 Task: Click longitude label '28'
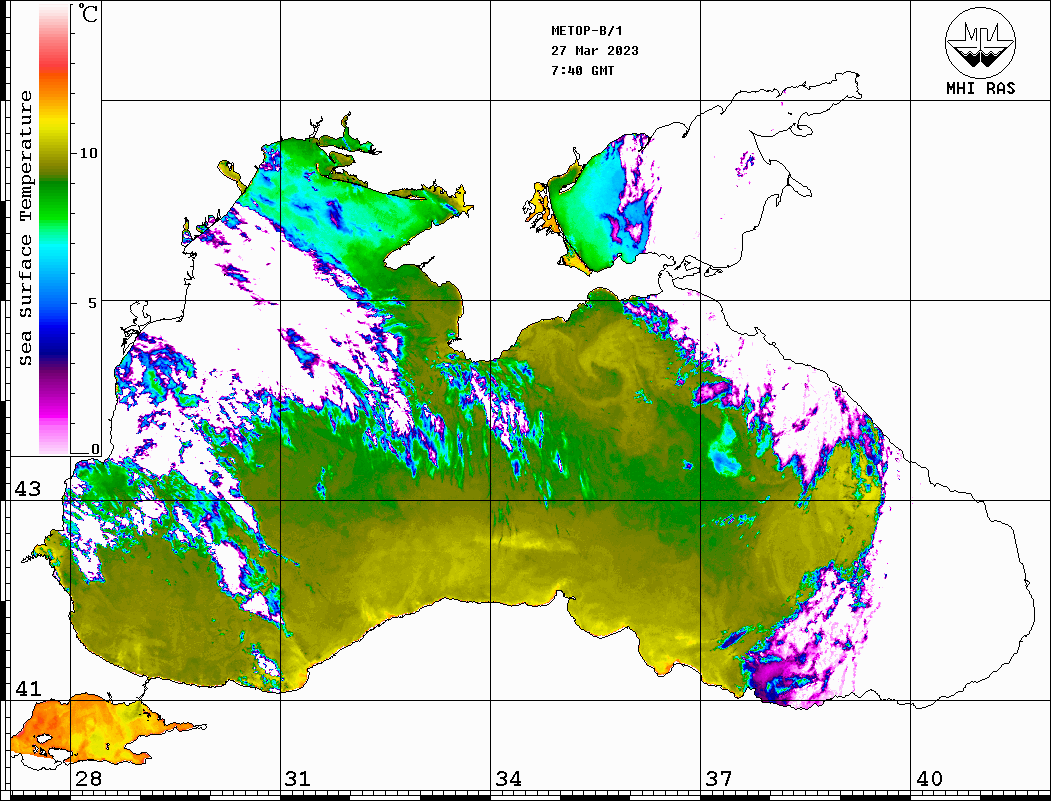pyautogui.click(x=88, y=779)
